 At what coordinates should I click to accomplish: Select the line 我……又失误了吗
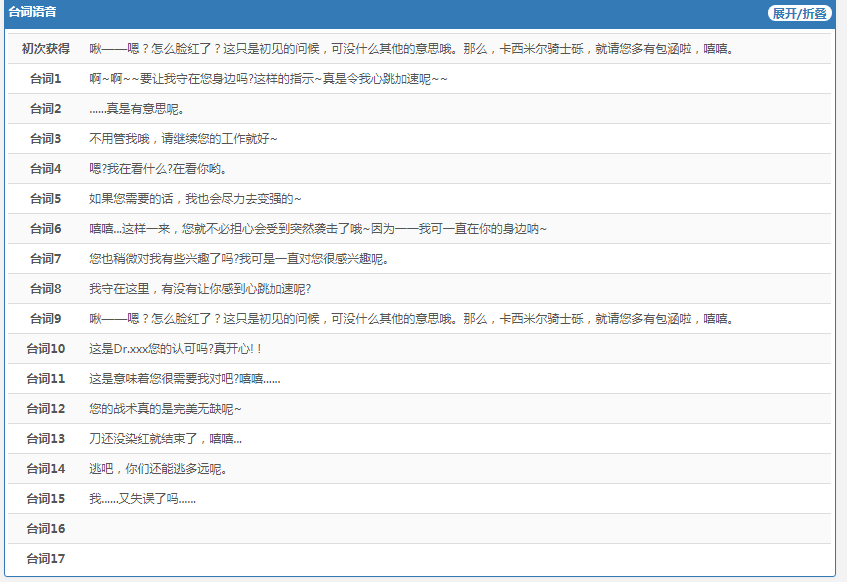coord(142,499)
